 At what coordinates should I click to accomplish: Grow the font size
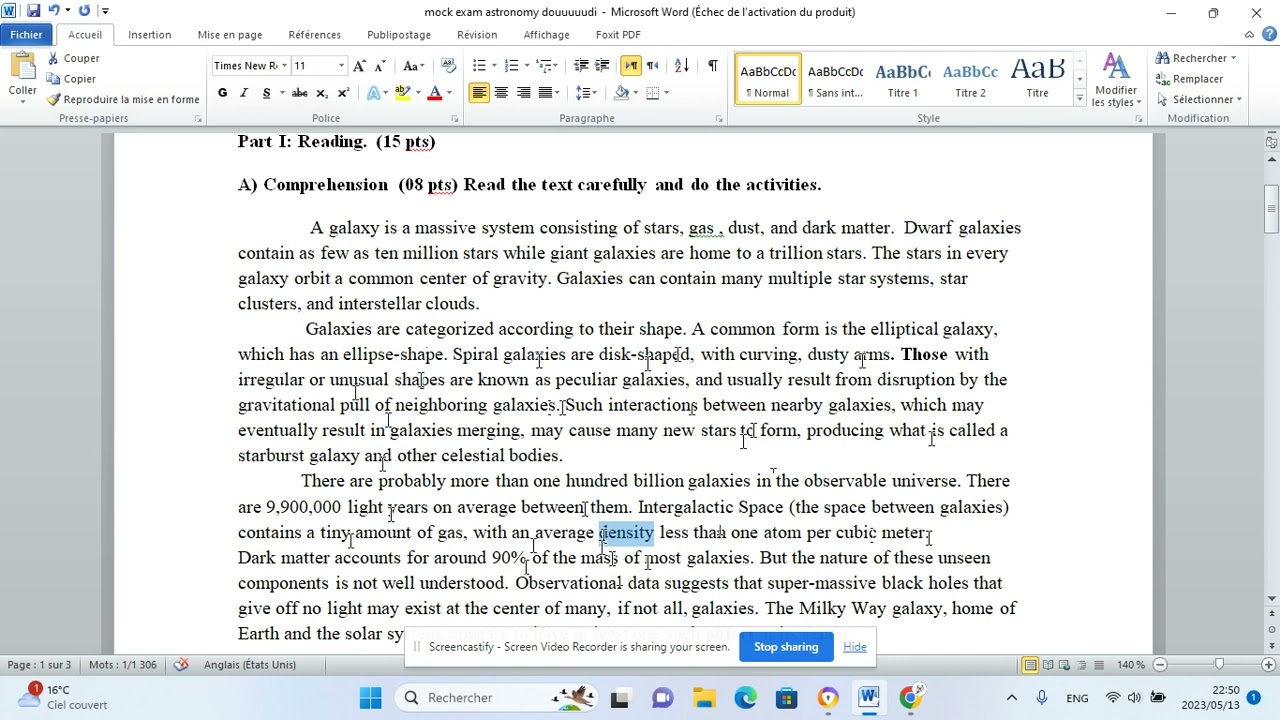[x=360, y=66]
